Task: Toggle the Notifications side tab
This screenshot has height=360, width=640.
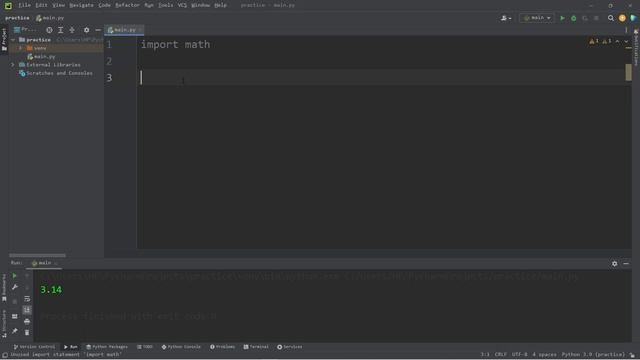Action: [636, 47]
